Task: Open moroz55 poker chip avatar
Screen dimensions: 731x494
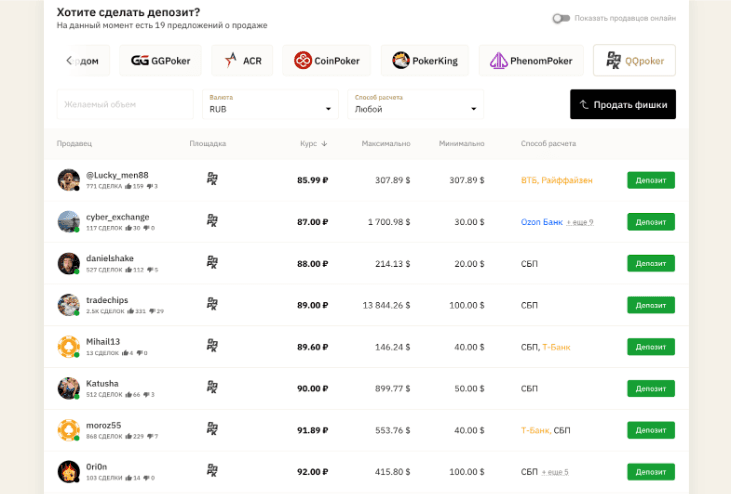Action: 69,430
